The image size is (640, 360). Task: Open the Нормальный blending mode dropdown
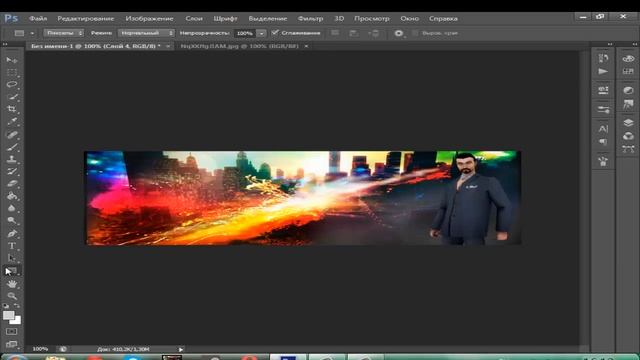pos(146,33)
